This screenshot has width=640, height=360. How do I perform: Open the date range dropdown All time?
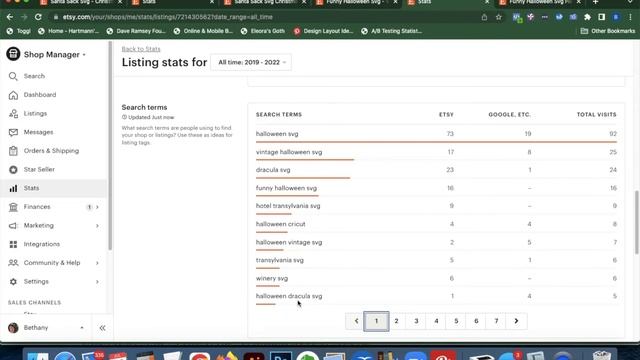point(251,62)
